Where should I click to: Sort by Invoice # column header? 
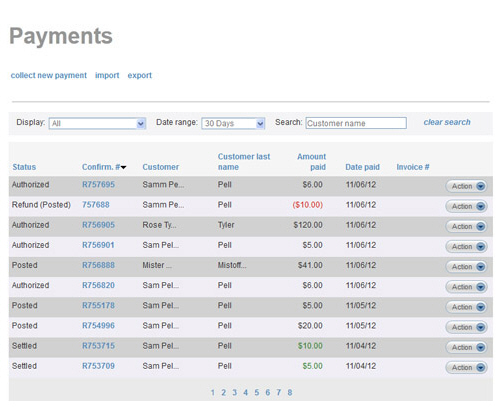(x=413, y=167)
